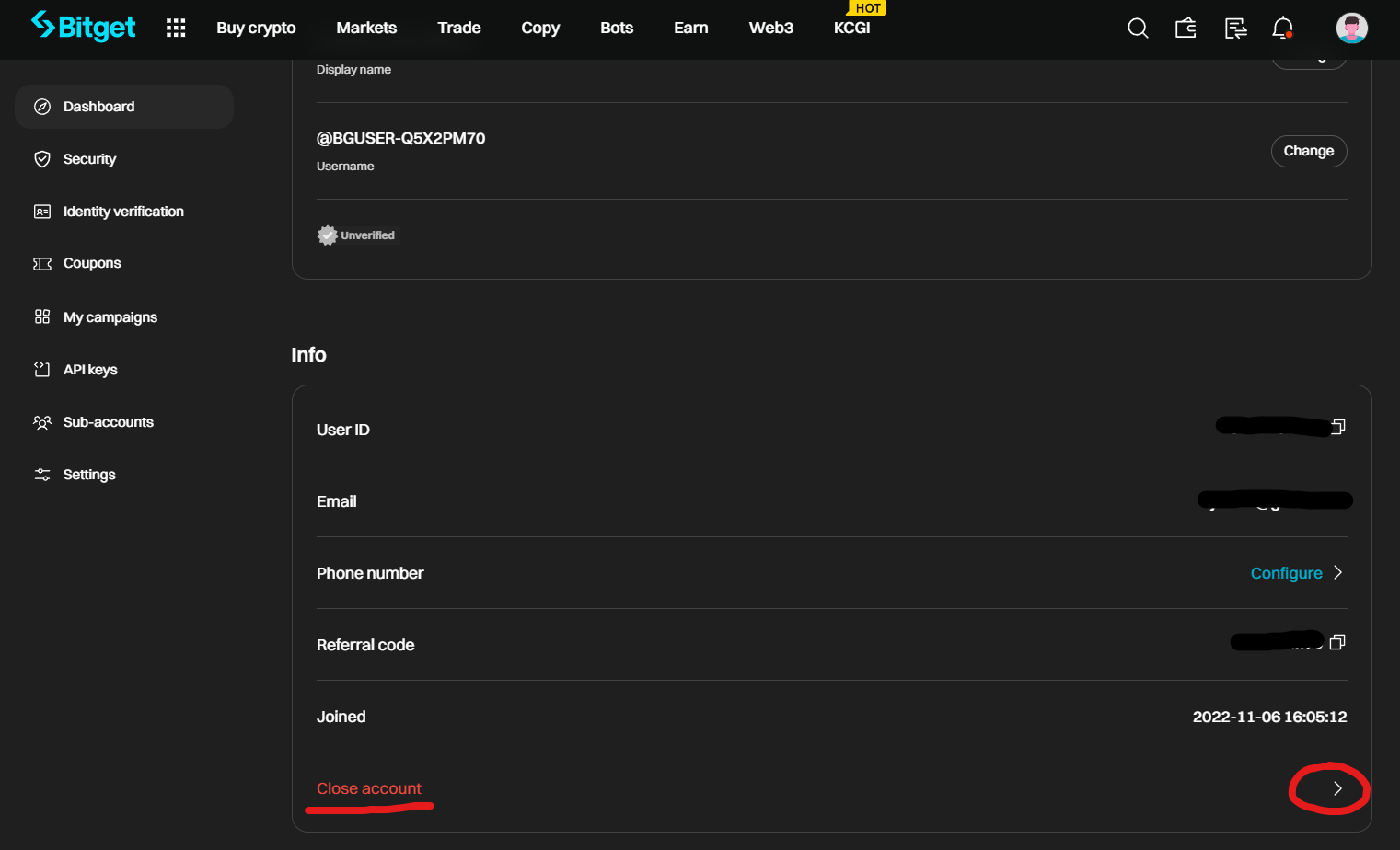The height and width of the screenshot is (850, 1400).
Task: Open the Buy crypto dropdown menu
Action: tap(256, 28)
